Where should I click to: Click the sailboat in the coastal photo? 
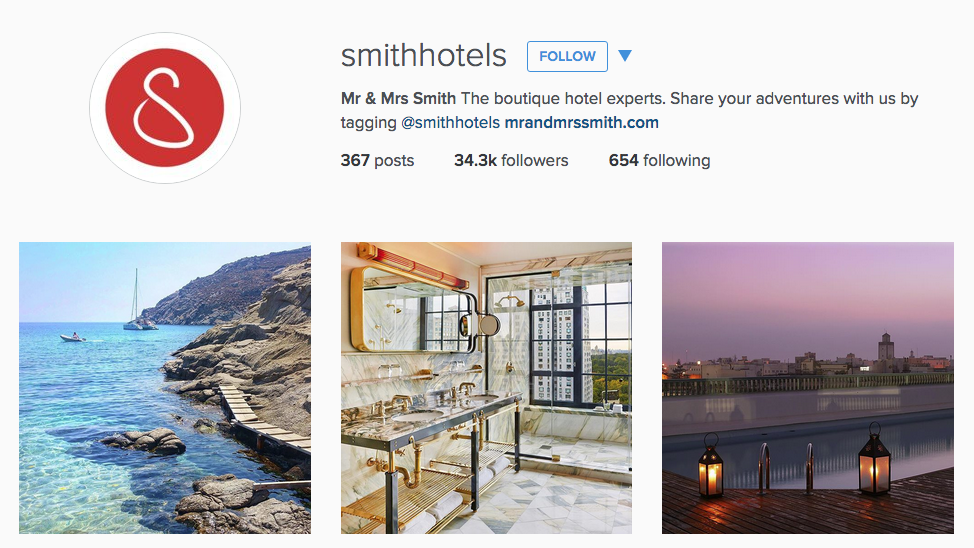click(139, 302)
